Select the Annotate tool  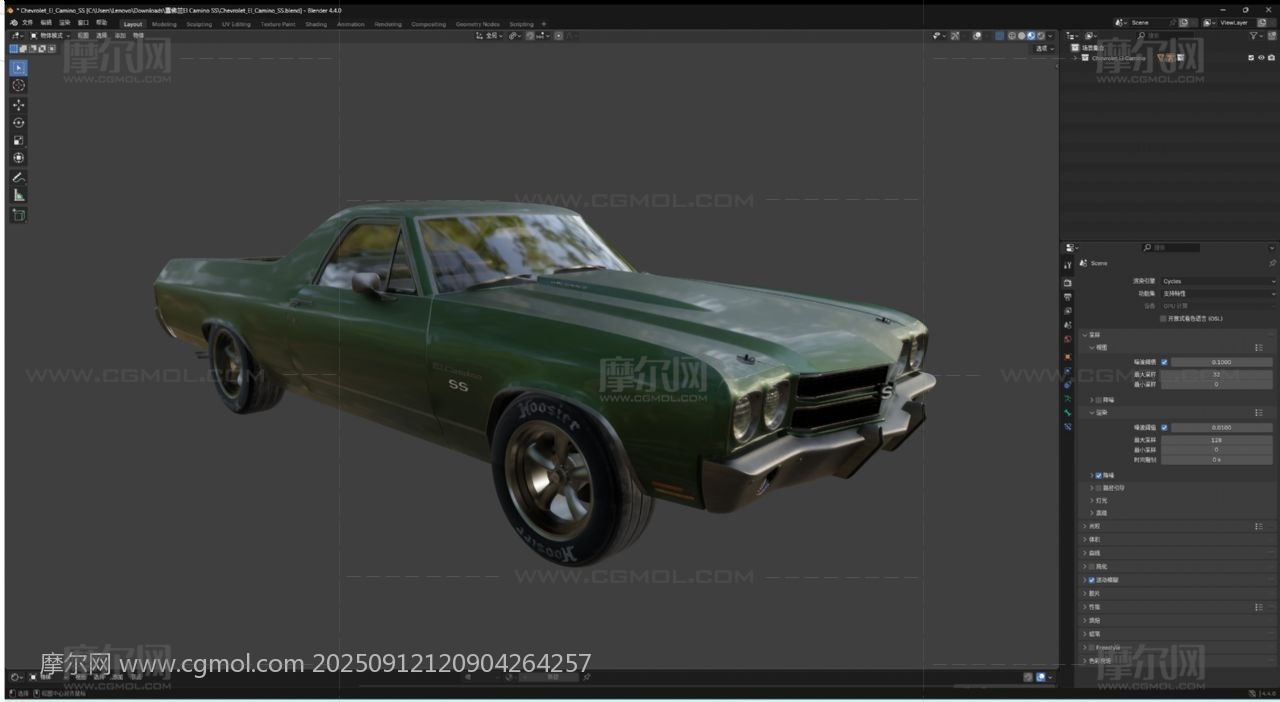click(18, 177)
